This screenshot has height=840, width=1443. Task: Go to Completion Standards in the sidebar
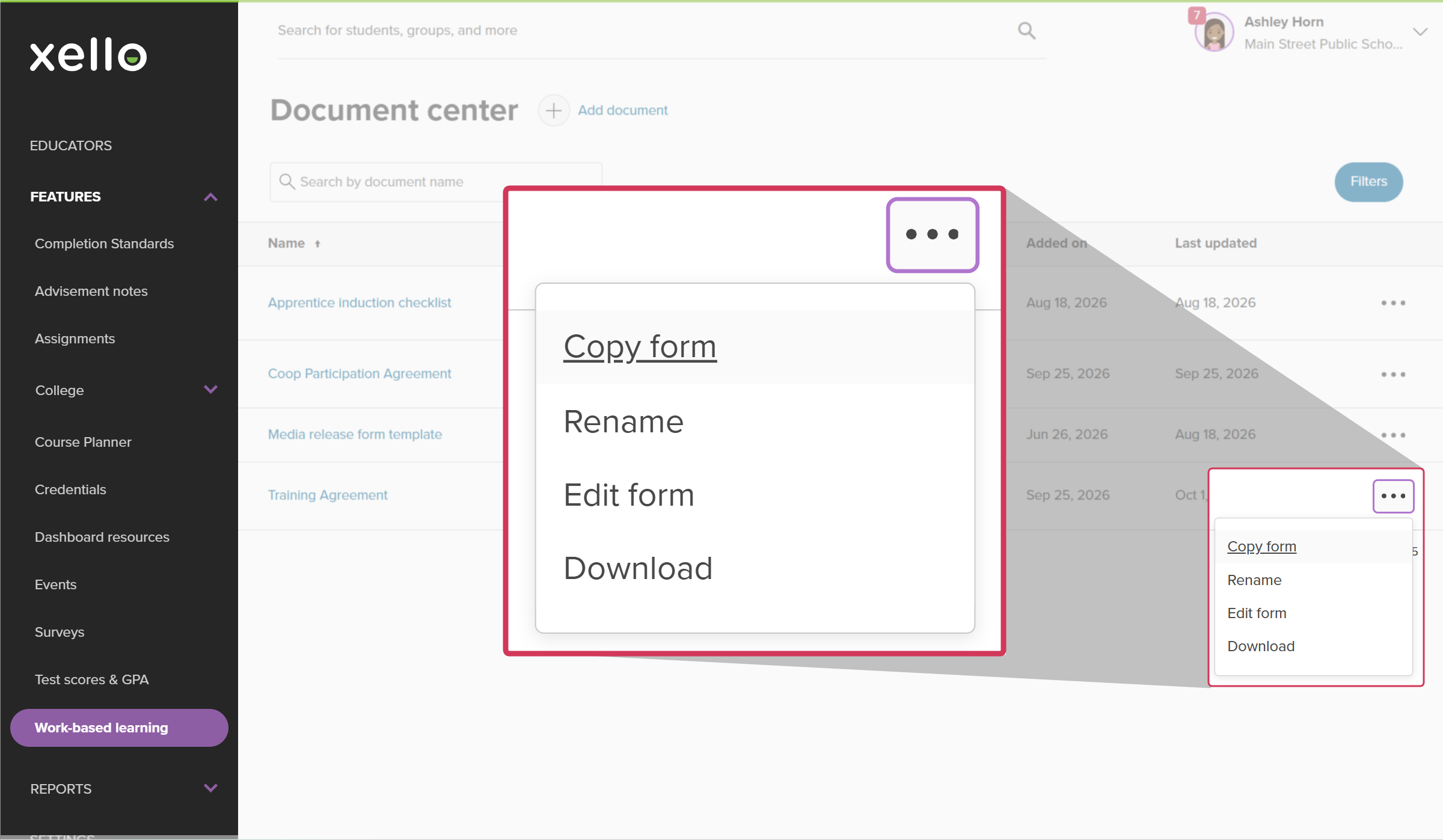(x=104, y=244)
